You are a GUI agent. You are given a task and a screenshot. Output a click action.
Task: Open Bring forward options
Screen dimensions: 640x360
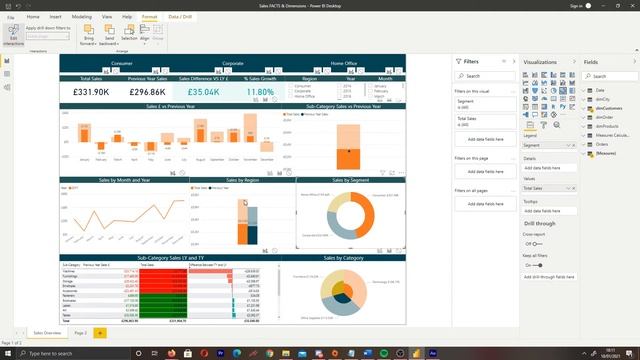point(88,35)
